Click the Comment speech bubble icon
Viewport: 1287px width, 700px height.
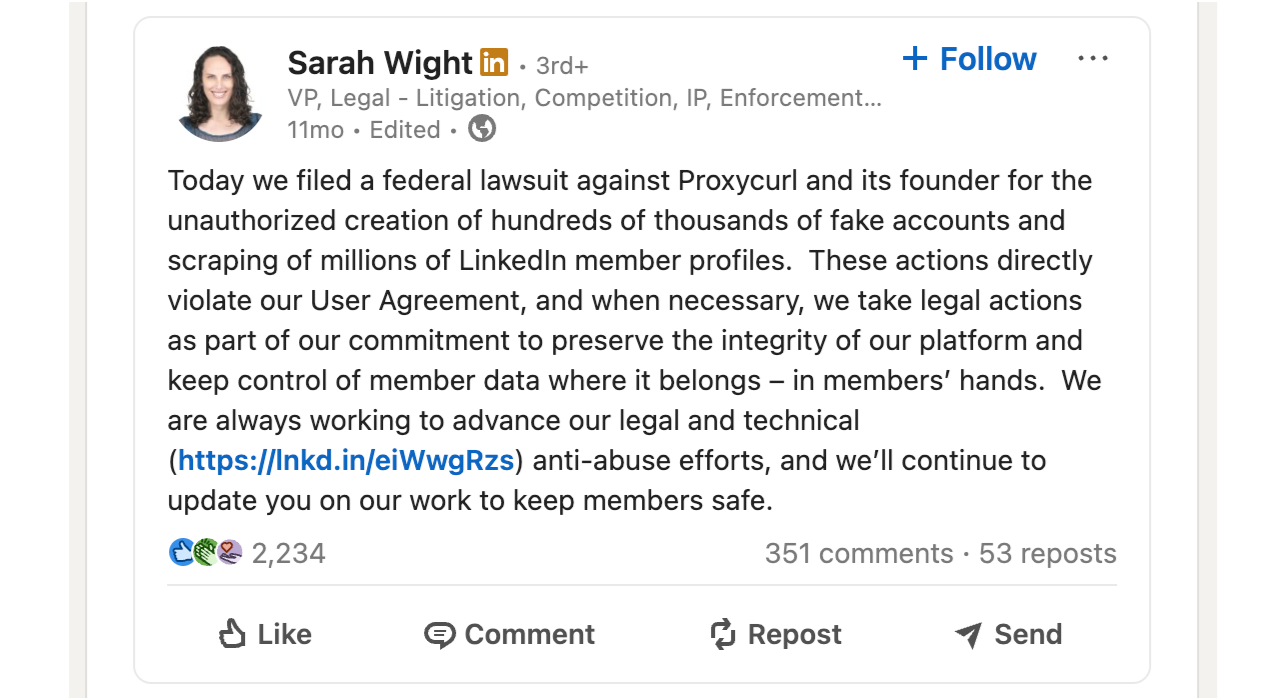coord(439,635)
